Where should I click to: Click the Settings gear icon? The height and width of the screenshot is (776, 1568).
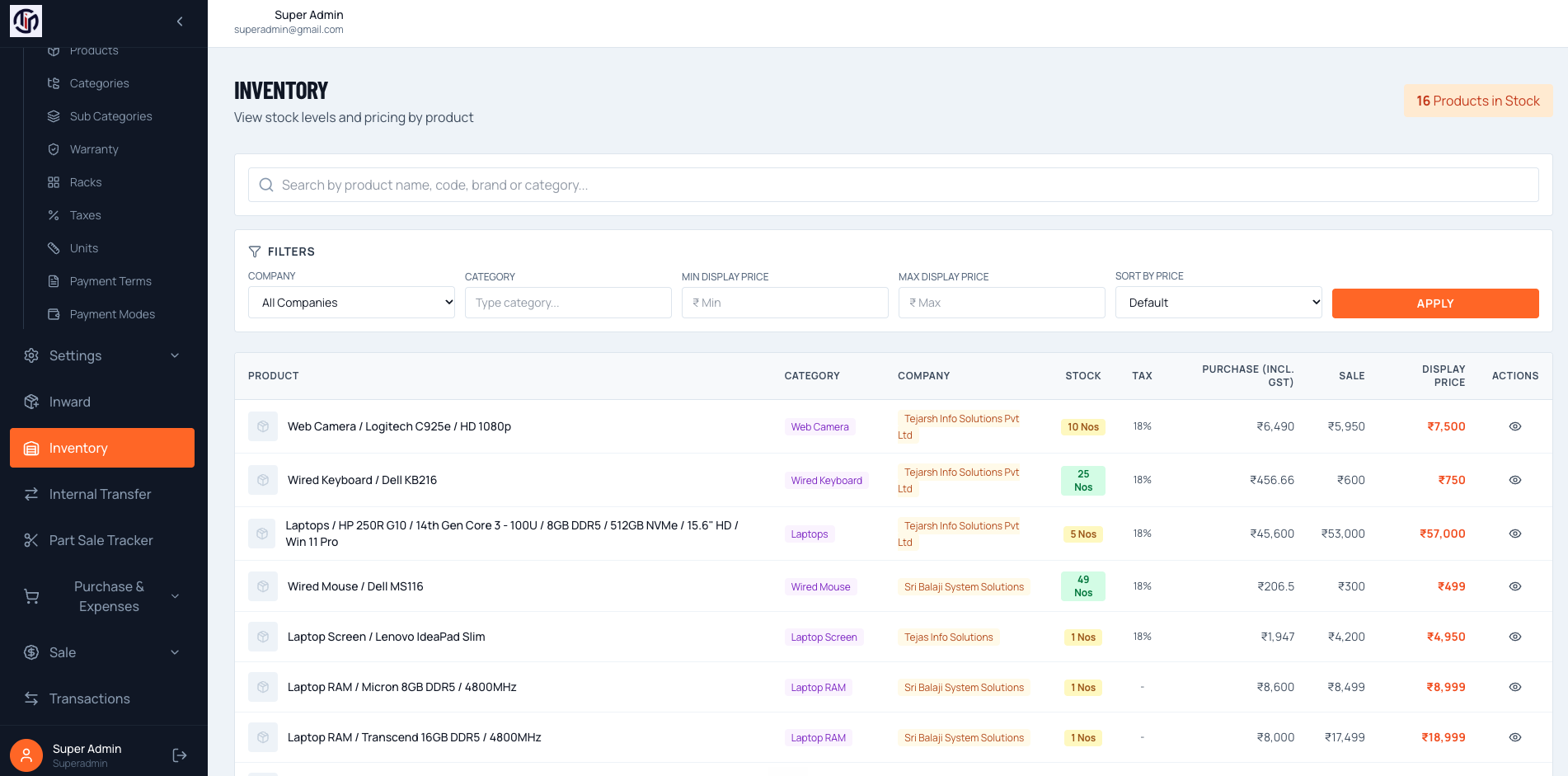[x=31, y=355]
